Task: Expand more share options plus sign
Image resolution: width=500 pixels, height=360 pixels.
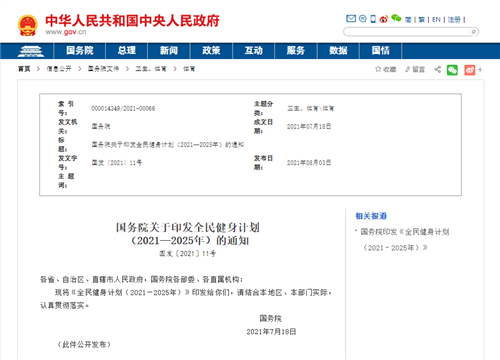Action: (x=480, y=70)
